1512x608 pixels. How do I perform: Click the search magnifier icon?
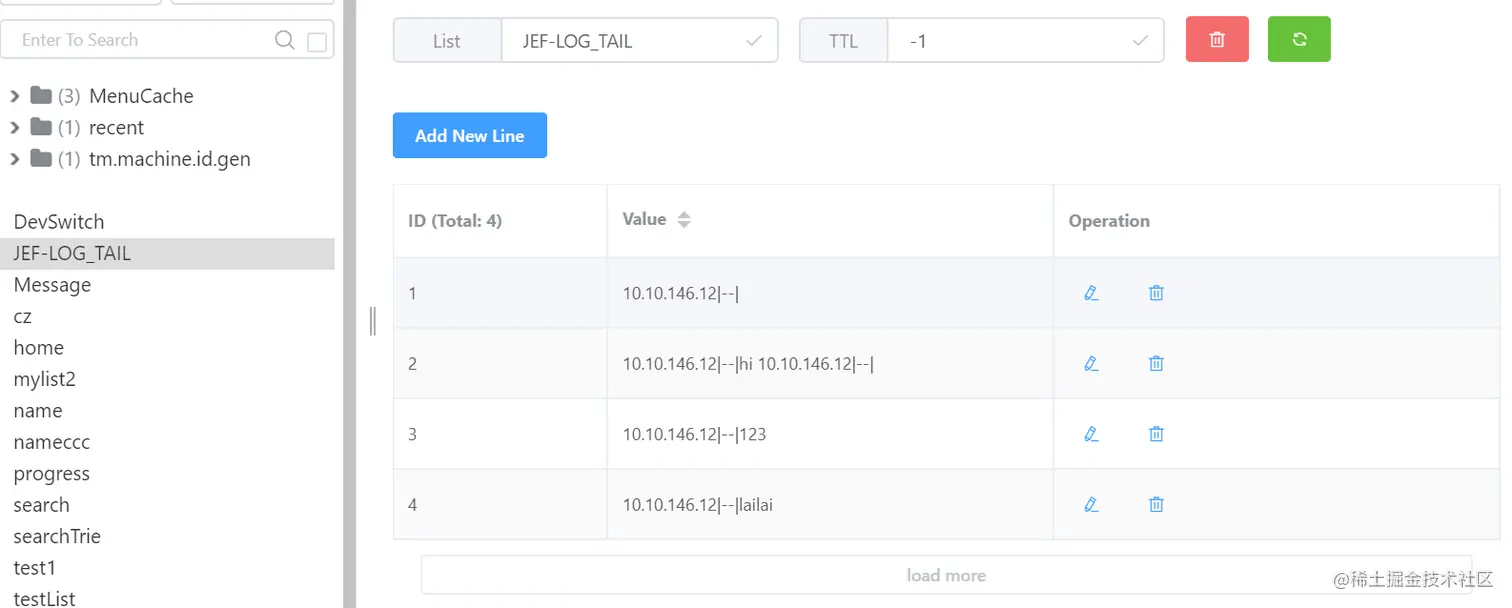[285, 40]
